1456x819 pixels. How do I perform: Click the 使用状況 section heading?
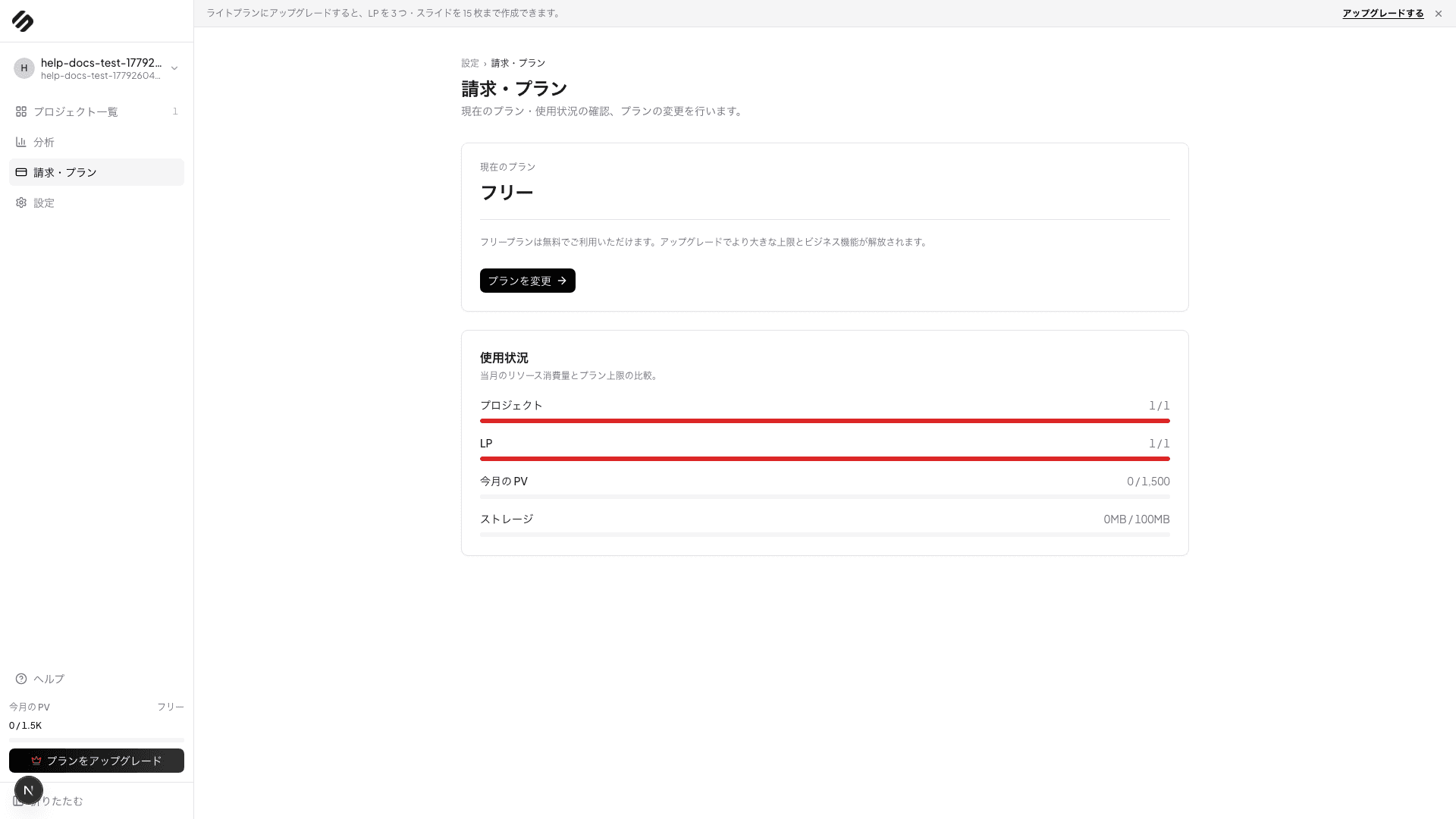click(x=504, y=358)
